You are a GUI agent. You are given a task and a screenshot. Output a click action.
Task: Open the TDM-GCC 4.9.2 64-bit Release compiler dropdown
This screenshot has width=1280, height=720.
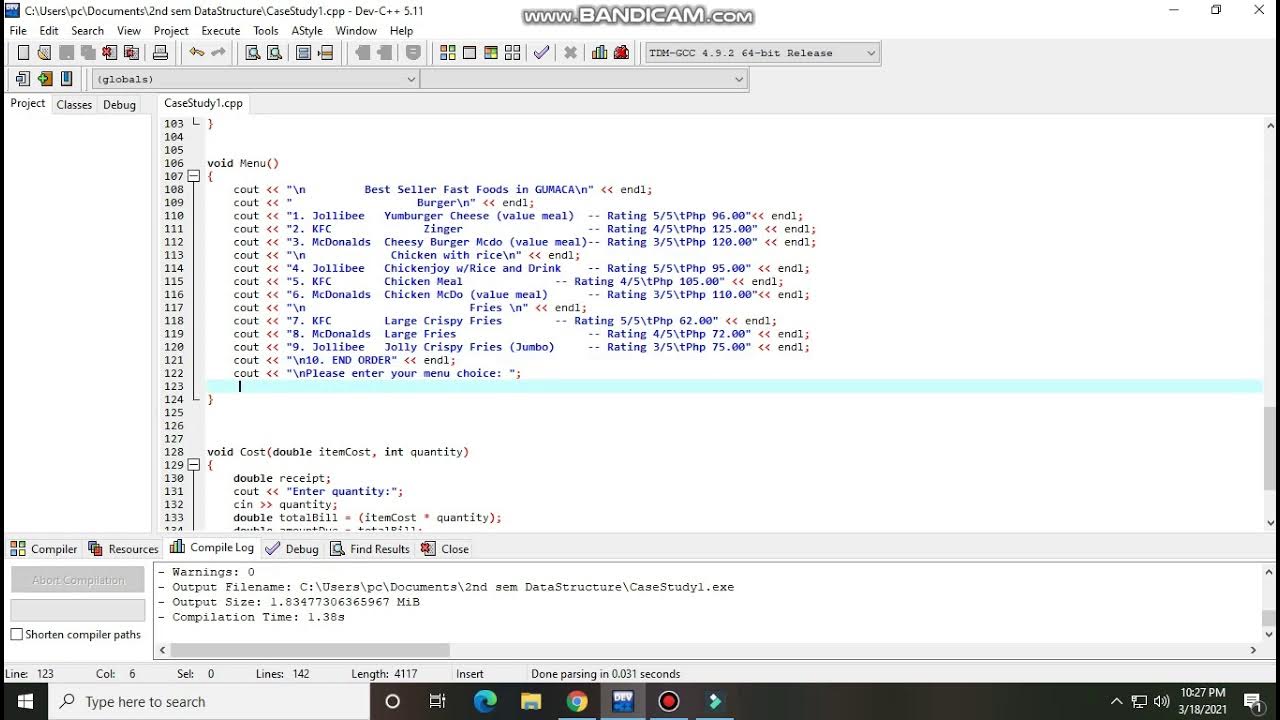point(762,53)
